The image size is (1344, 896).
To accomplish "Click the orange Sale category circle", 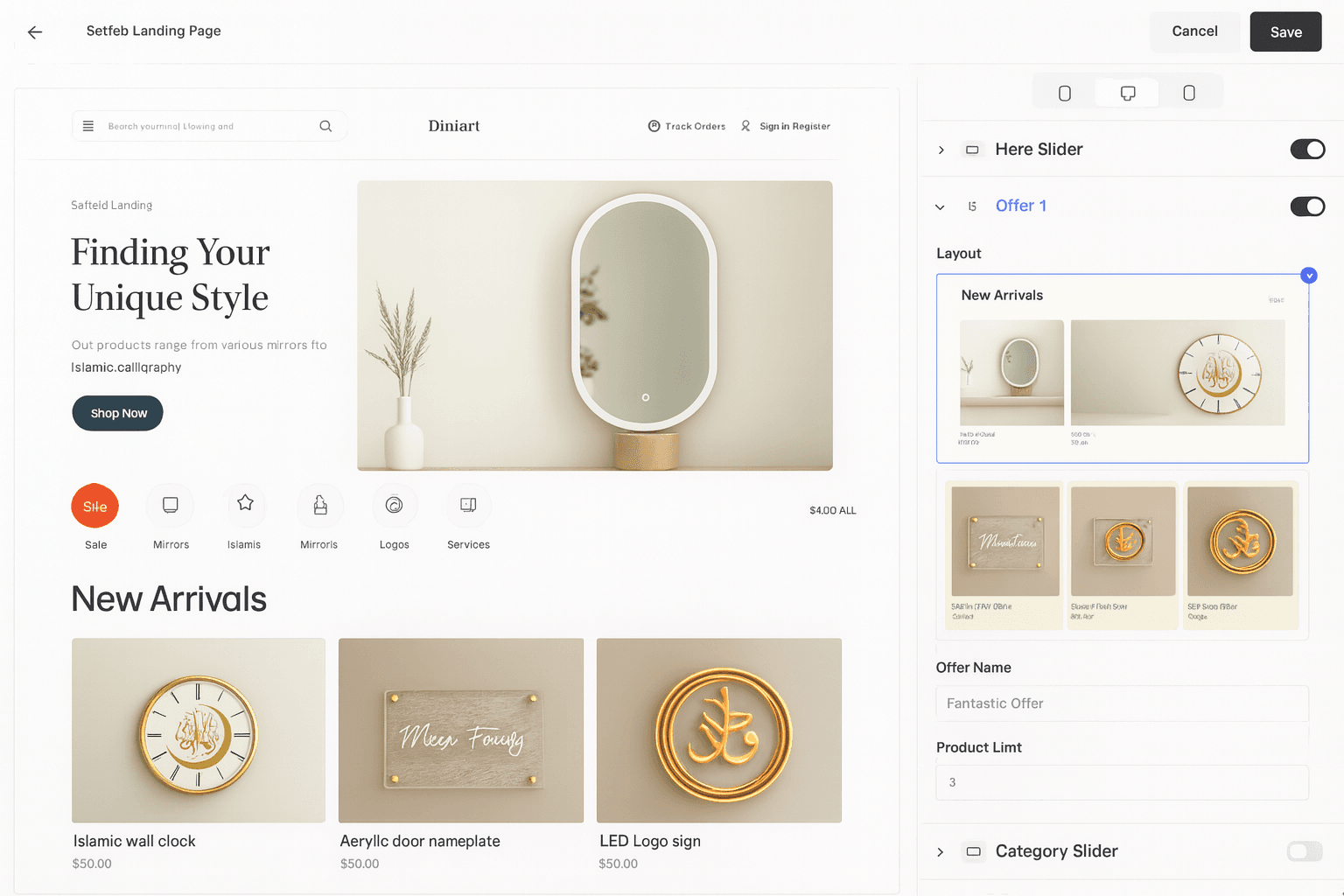I will pos(95,506).
